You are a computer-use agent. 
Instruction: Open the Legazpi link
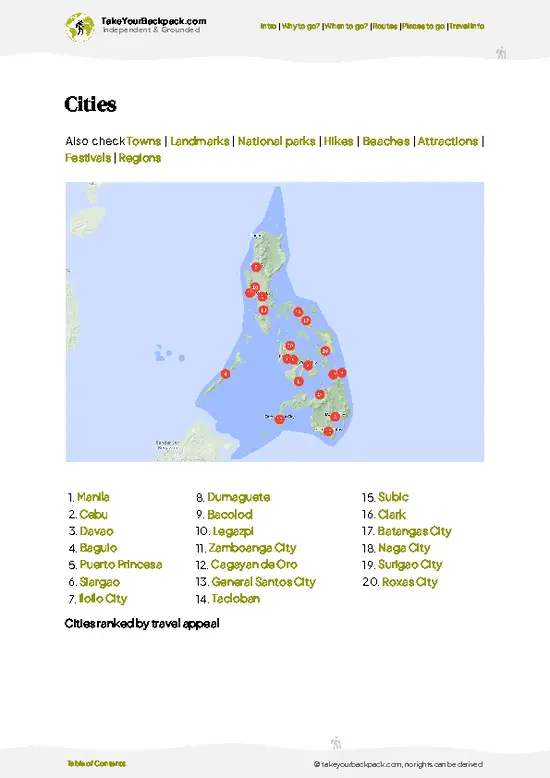[x=233, y=531]
